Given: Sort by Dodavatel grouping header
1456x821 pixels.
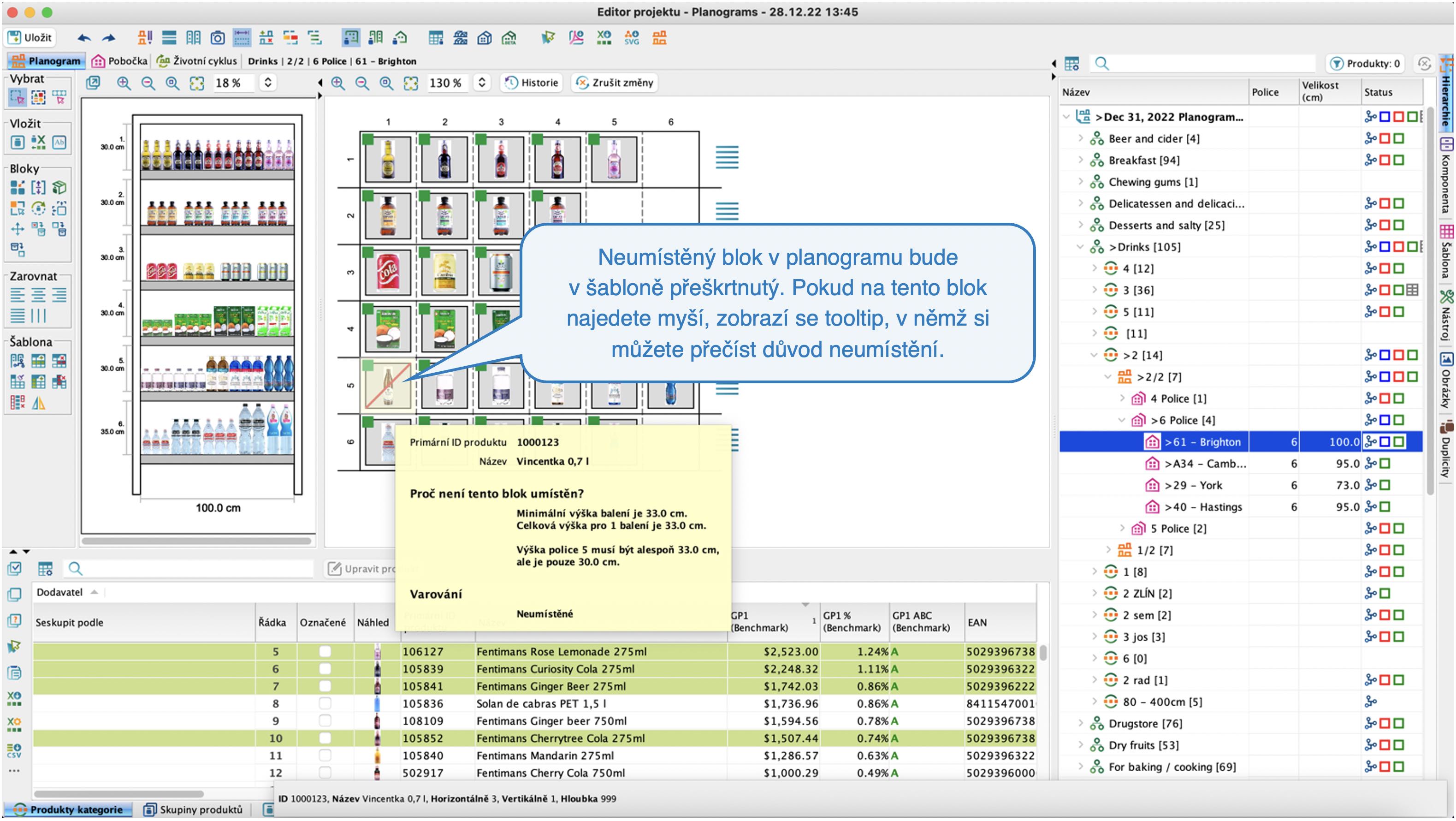Looking at the screenshot, I should [x=67, y=592].
